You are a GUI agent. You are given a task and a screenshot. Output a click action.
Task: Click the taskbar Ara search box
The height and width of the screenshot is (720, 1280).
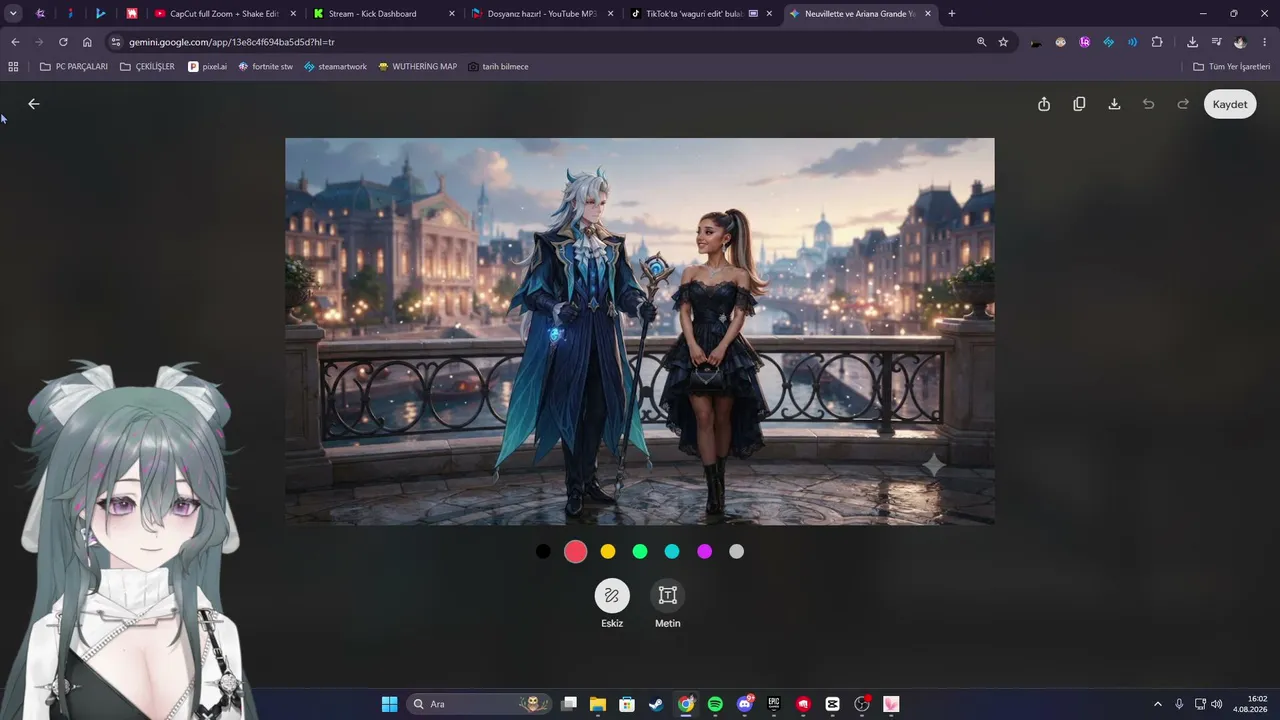click(479, 704)
